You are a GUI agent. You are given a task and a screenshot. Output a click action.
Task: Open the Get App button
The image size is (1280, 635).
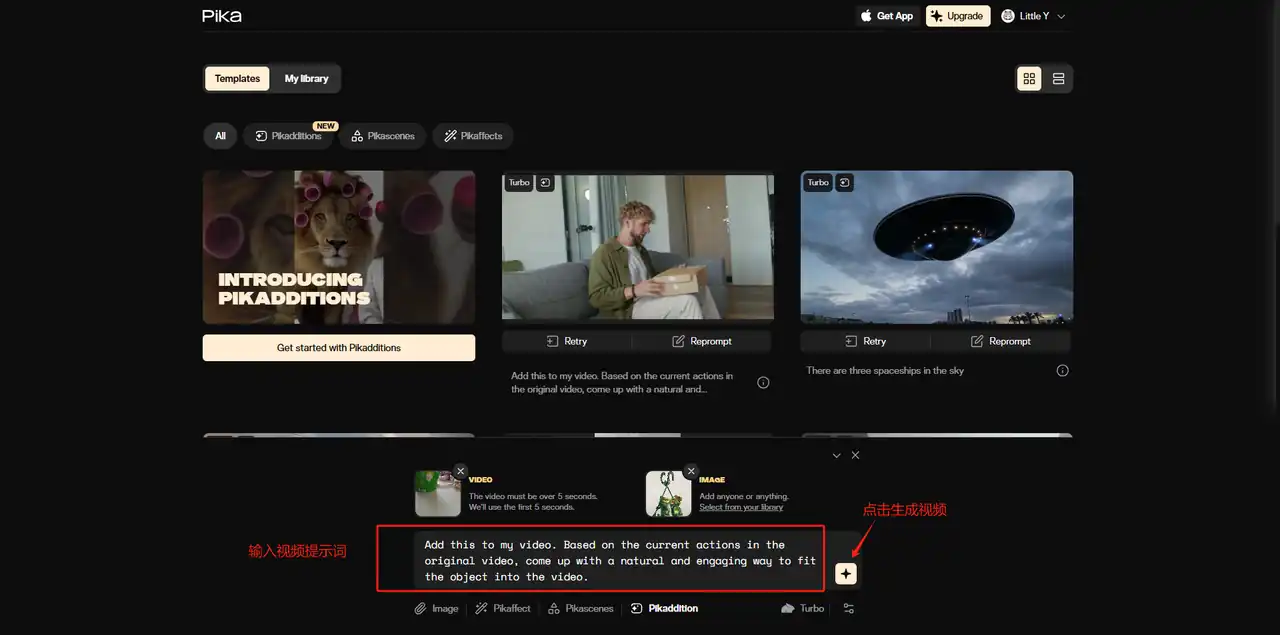(x=887, y=16)
